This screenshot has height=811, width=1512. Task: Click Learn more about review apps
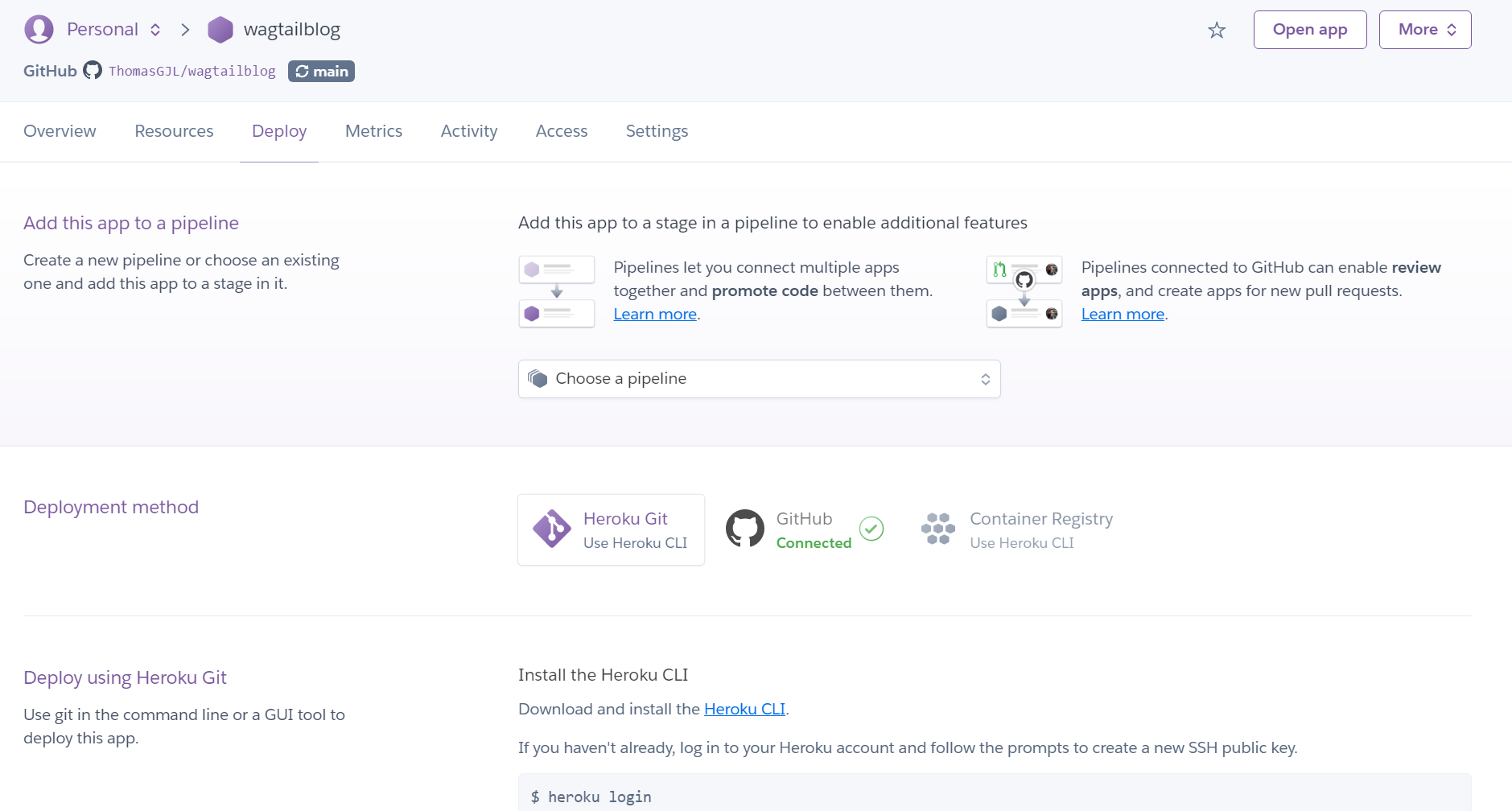pyautogui.click(x=1123, y=315)
